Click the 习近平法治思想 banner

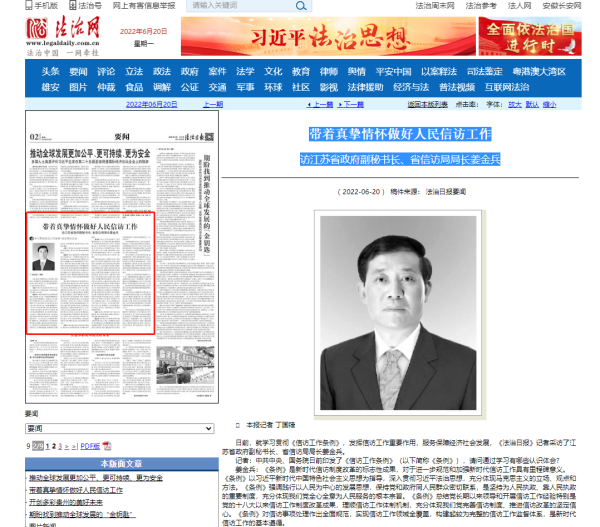point(328,36)
